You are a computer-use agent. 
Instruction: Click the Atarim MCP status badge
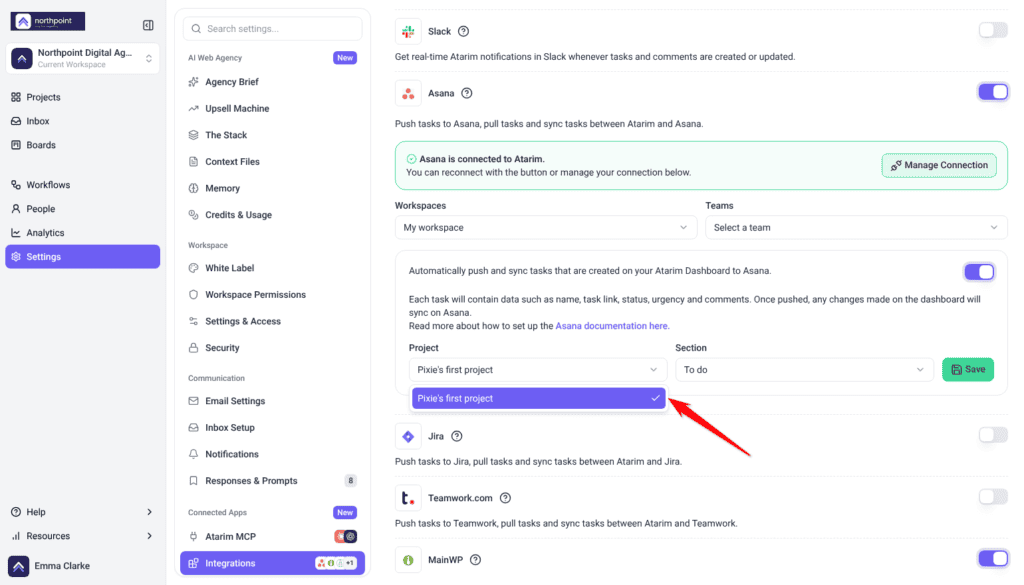pyautogui.click(x=345, y=537)
